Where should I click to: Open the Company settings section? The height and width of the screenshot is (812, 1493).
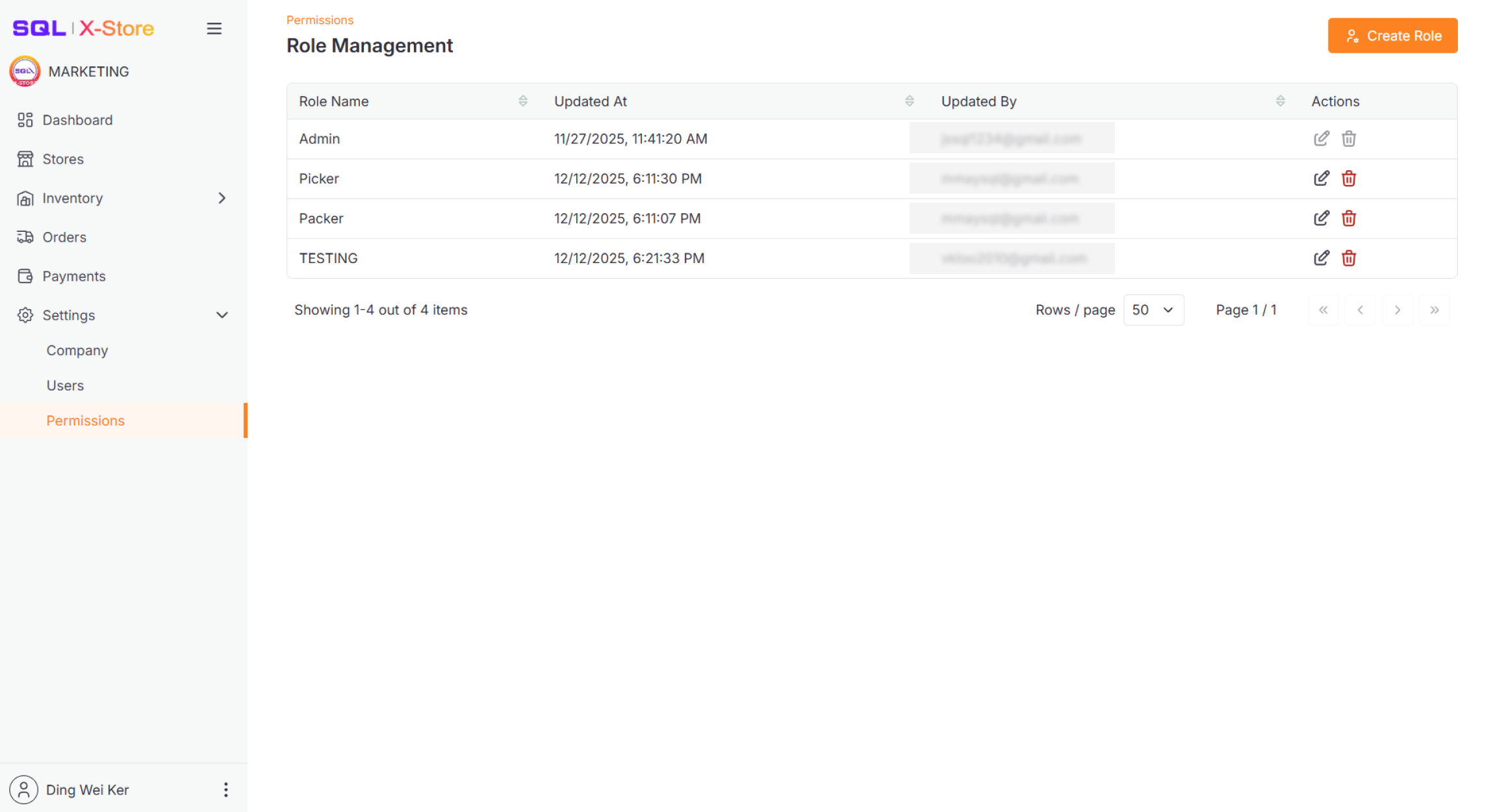(x=77, y=349)
